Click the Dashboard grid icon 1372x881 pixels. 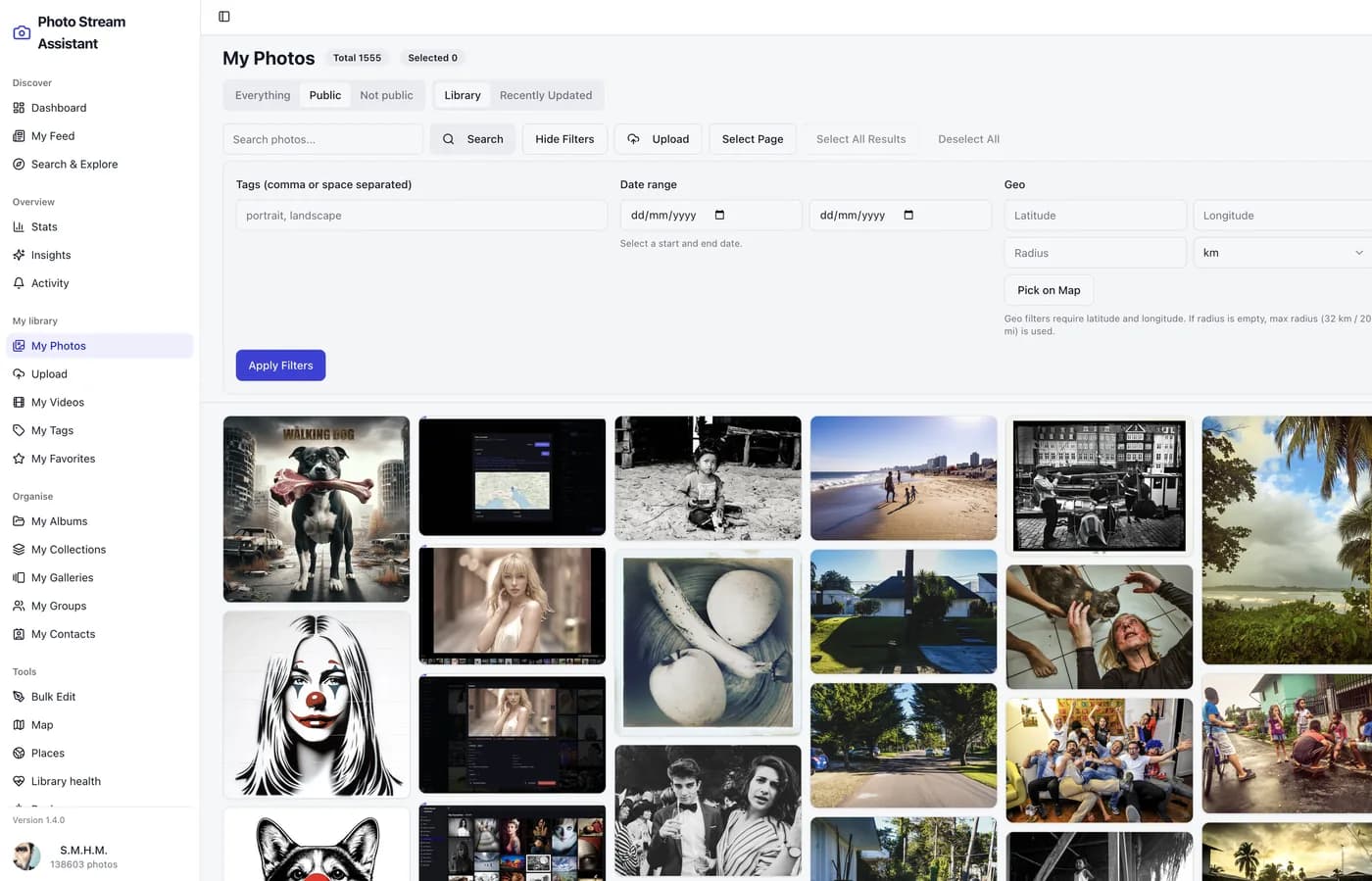pos(19,108)
